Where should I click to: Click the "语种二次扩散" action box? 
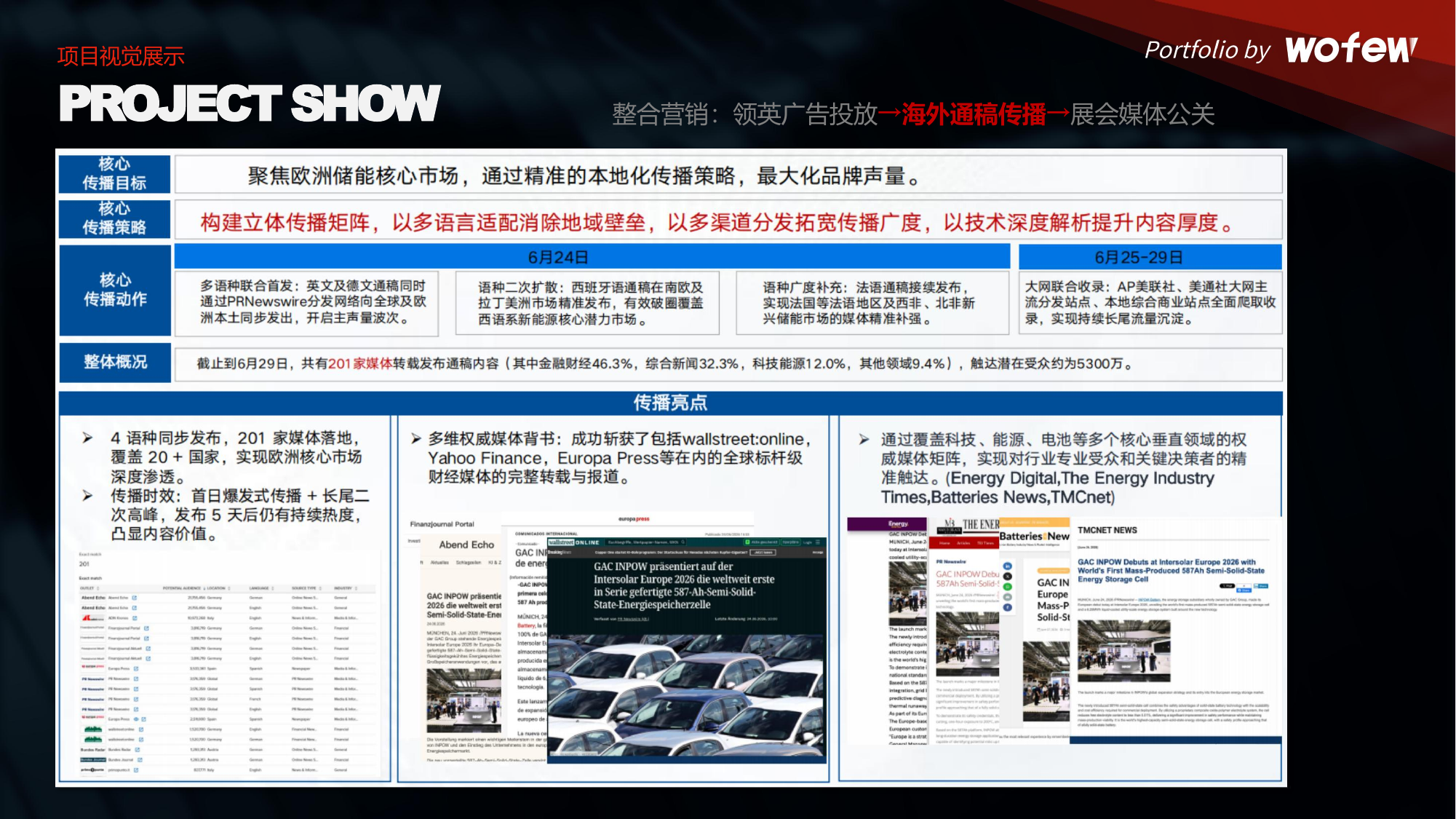pyautogui.click(x=587, y=302)
